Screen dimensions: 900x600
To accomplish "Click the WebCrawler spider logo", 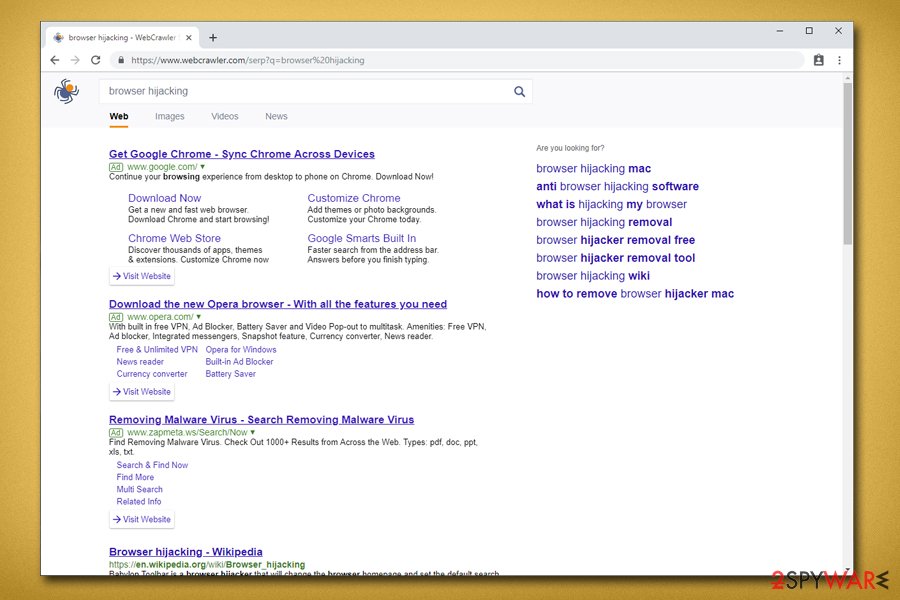I will pyautogui.click(x=67, y=91).
